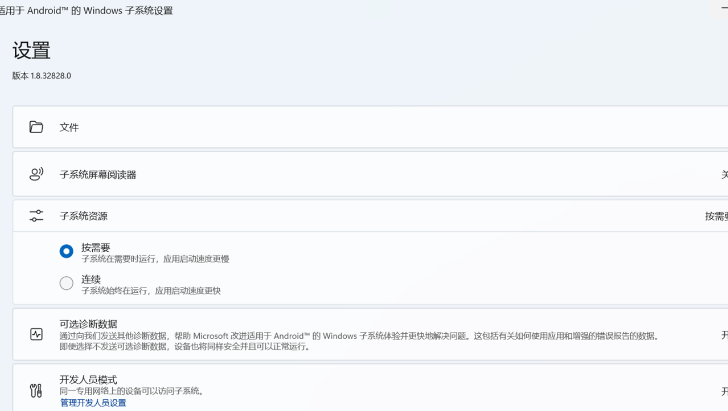Click the 开发人员模式 tools icon

(x=36, y=391)
